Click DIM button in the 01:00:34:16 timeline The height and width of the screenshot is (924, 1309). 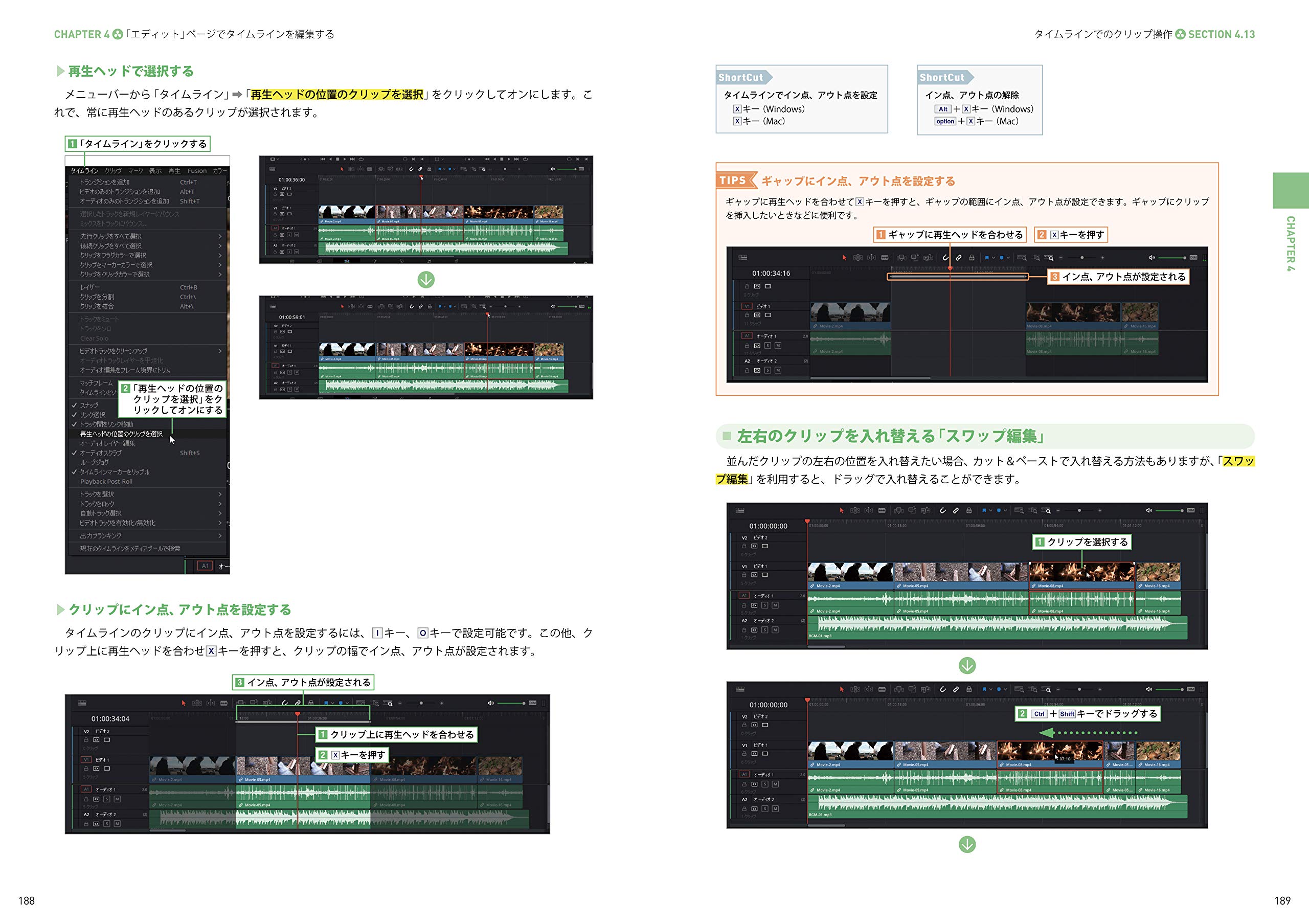point(1193,258)
